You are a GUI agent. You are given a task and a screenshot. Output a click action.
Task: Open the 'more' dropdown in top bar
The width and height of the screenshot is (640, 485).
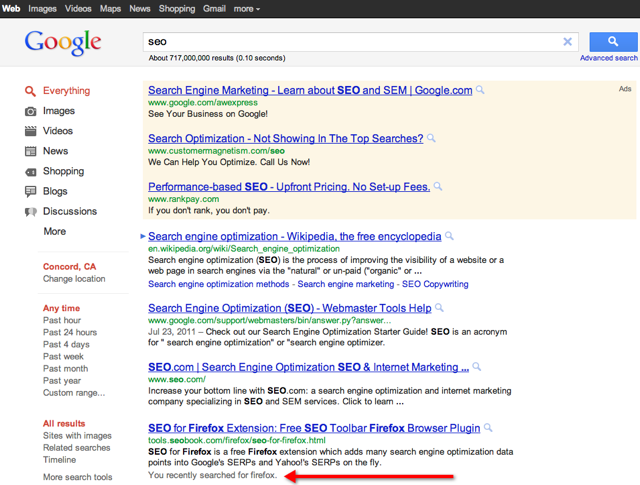pos(246,9)
